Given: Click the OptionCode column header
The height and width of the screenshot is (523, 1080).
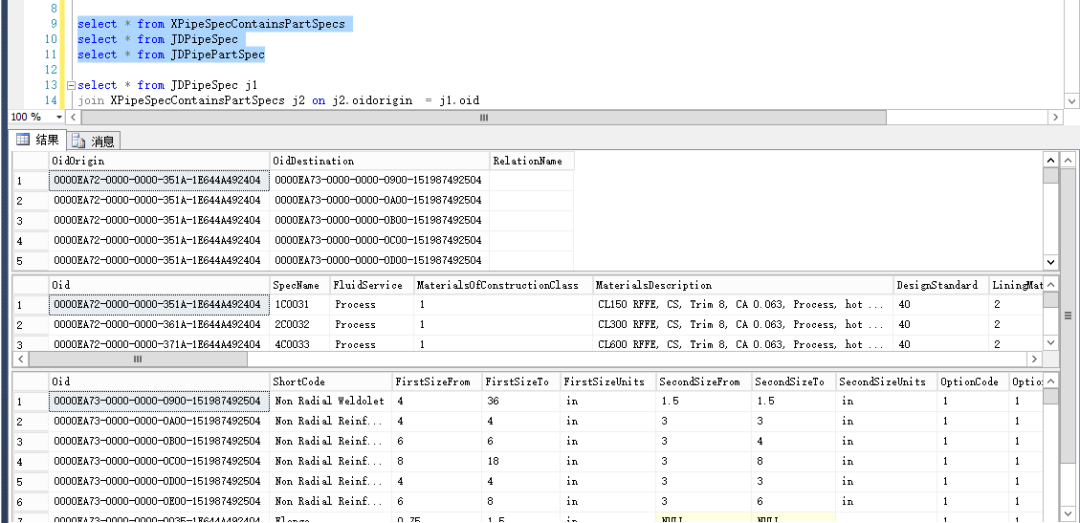Looking at the screenshot, I should point(973,381).
